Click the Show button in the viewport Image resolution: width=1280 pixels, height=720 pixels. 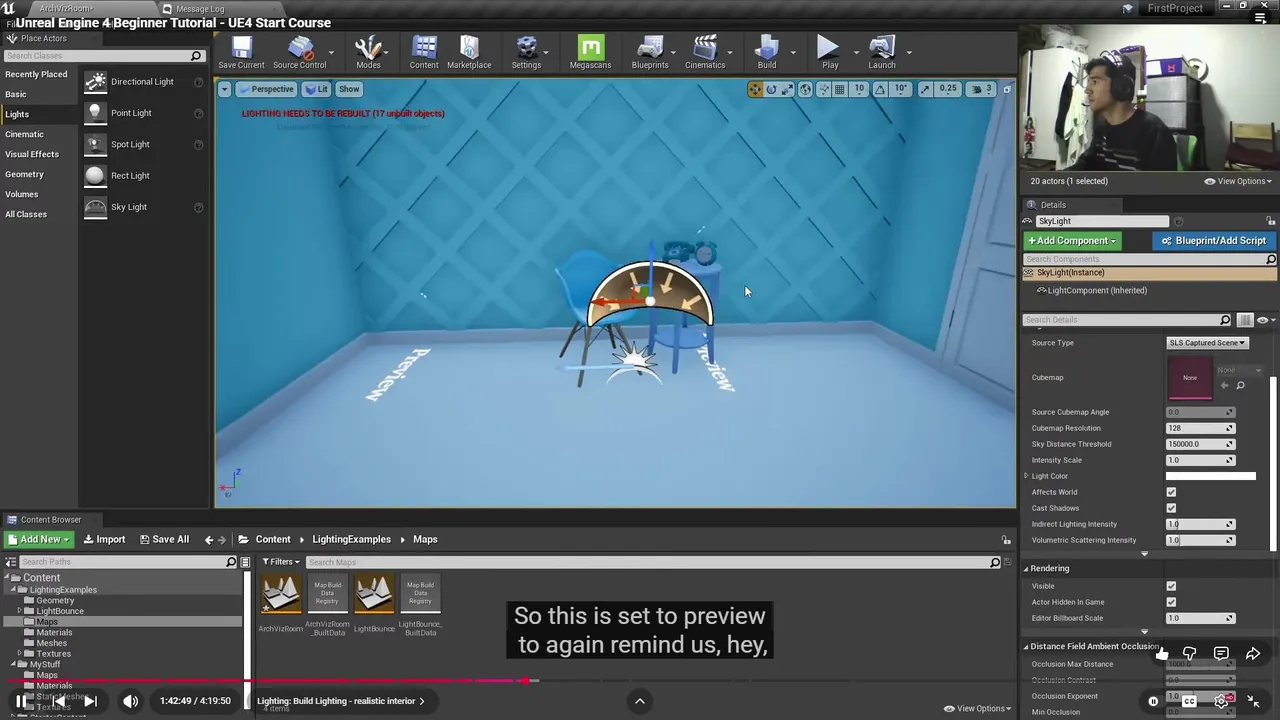[x=349, y=89]
